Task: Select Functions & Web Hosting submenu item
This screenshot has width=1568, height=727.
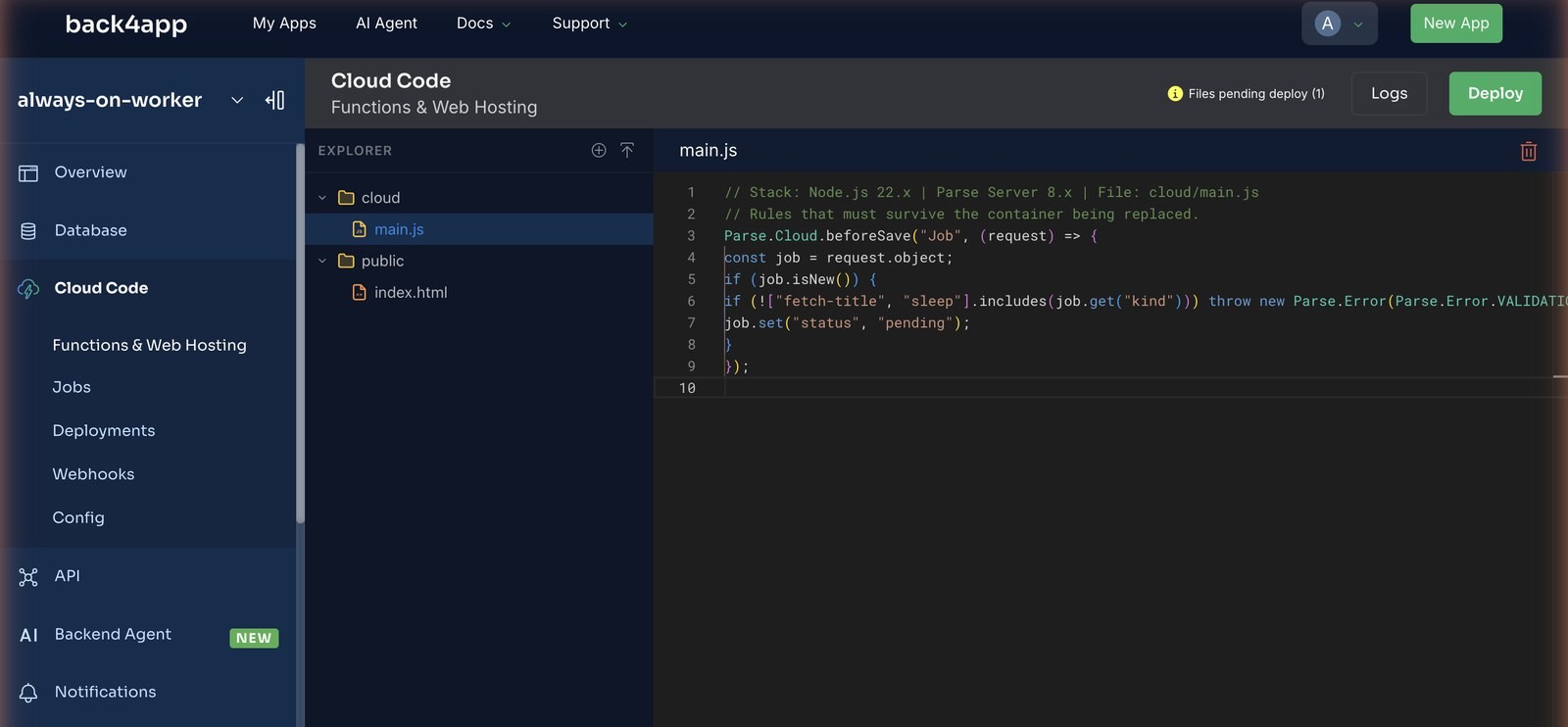Action: 149,345
